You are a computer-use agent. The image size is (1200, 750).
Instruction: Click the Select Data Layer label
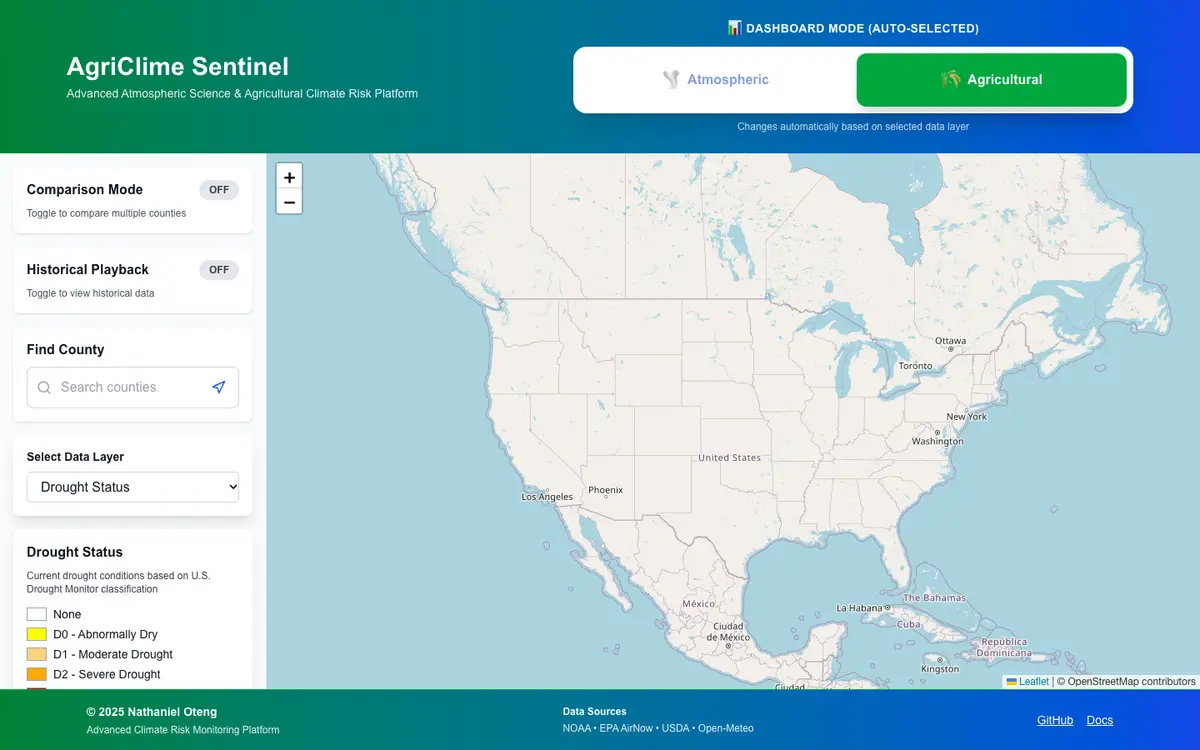75,457
